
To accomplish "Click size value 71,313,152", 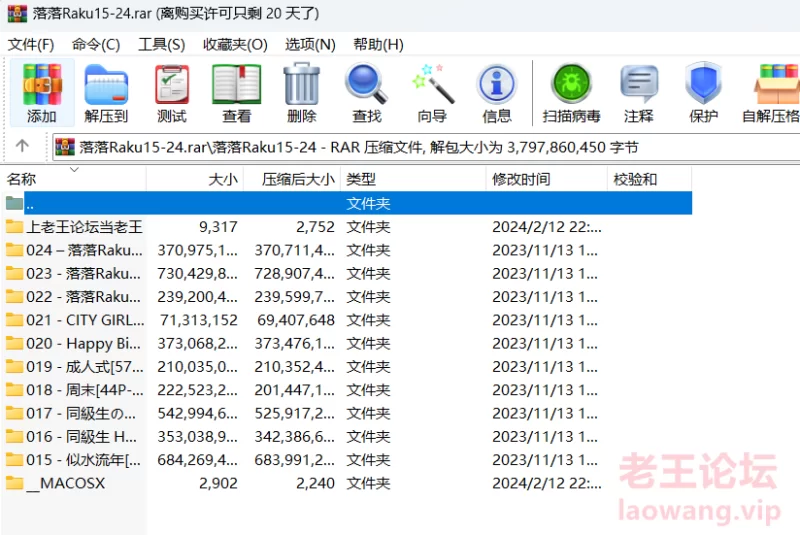I will pyautogui.click(x=199, y=320).
